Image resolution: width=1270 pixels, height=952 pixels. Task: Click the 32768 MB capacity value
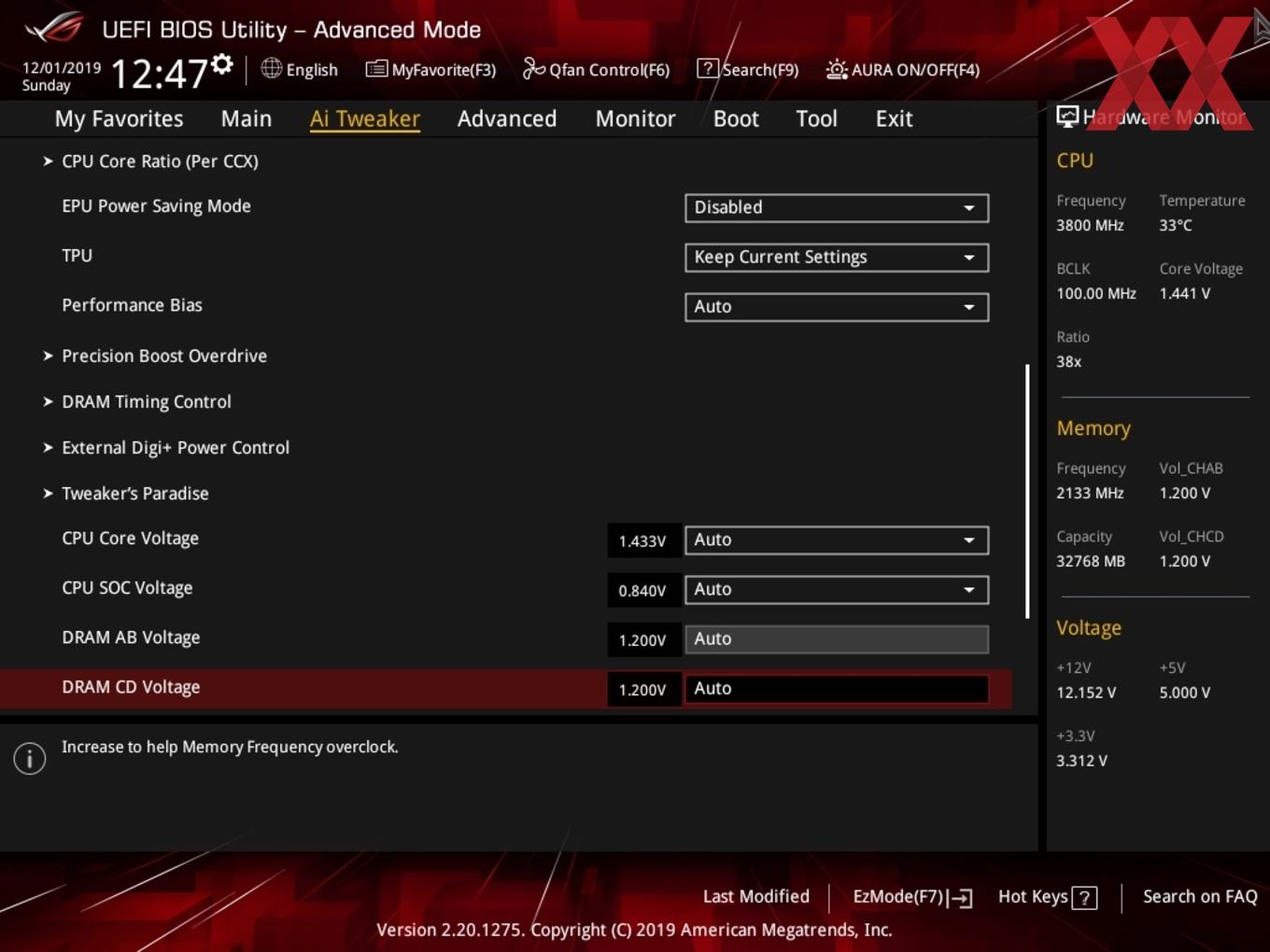pos(1091,561)
